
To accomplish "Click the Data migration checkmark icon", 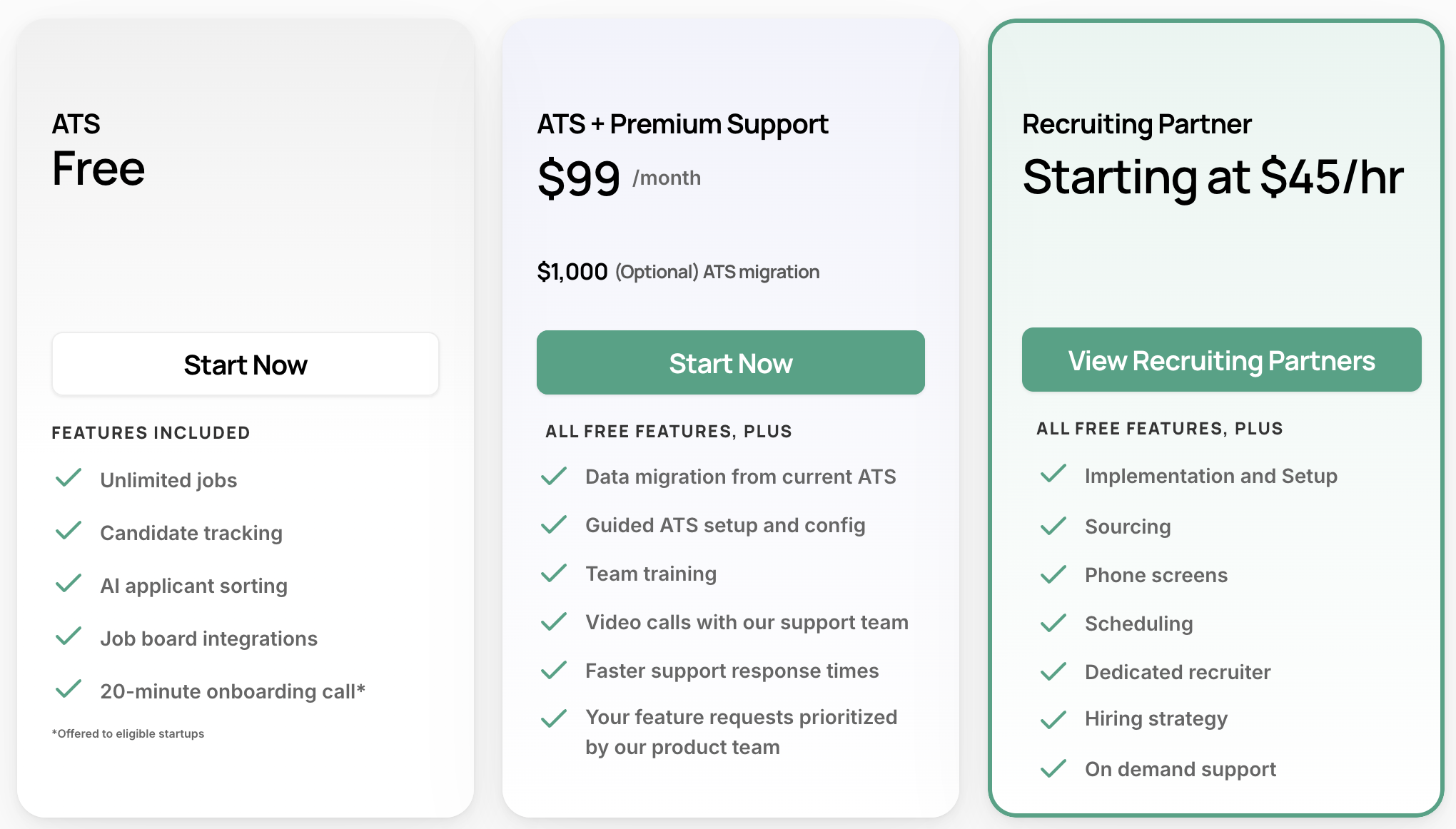I will [x=554, y=475].
